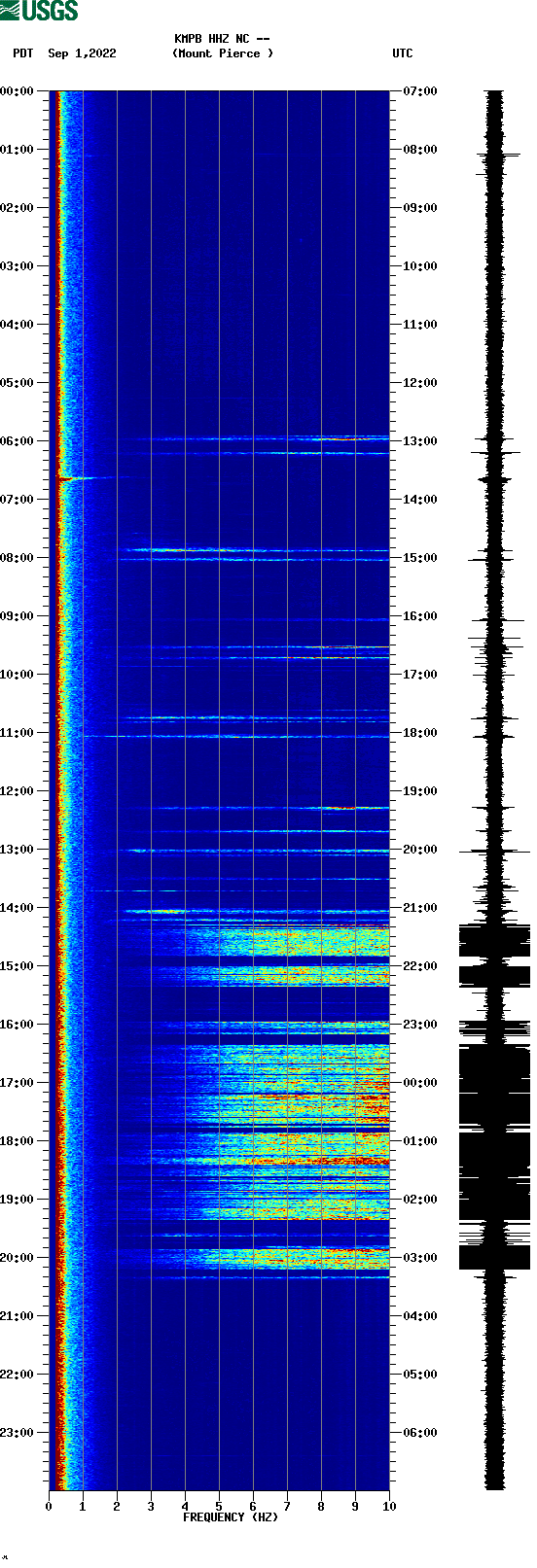537x1568 pixels.
Task: Click the frequency axis tick label 10
Action: tap(389, 1507)
